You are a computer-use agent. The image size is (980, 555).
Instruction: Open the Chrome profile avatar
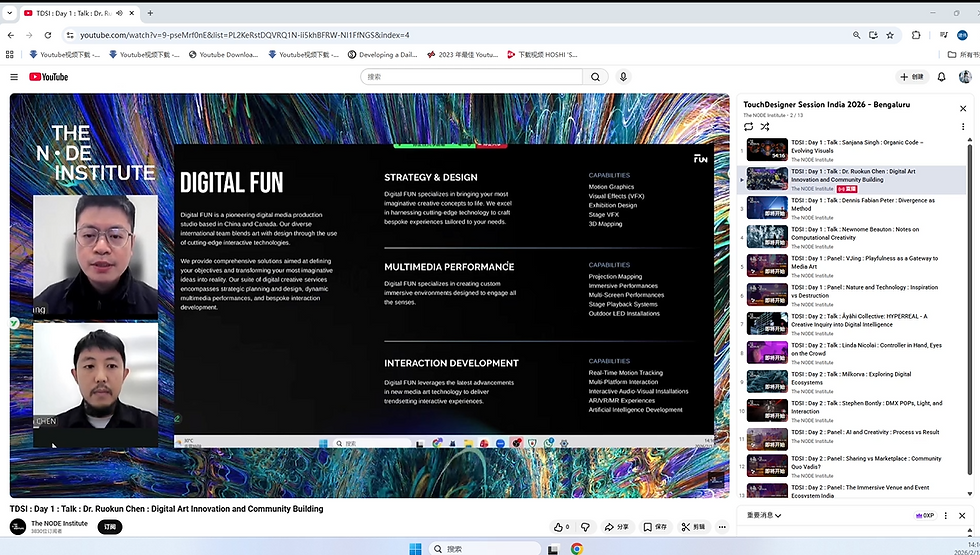pyautogui.click(x=962, y=35)
